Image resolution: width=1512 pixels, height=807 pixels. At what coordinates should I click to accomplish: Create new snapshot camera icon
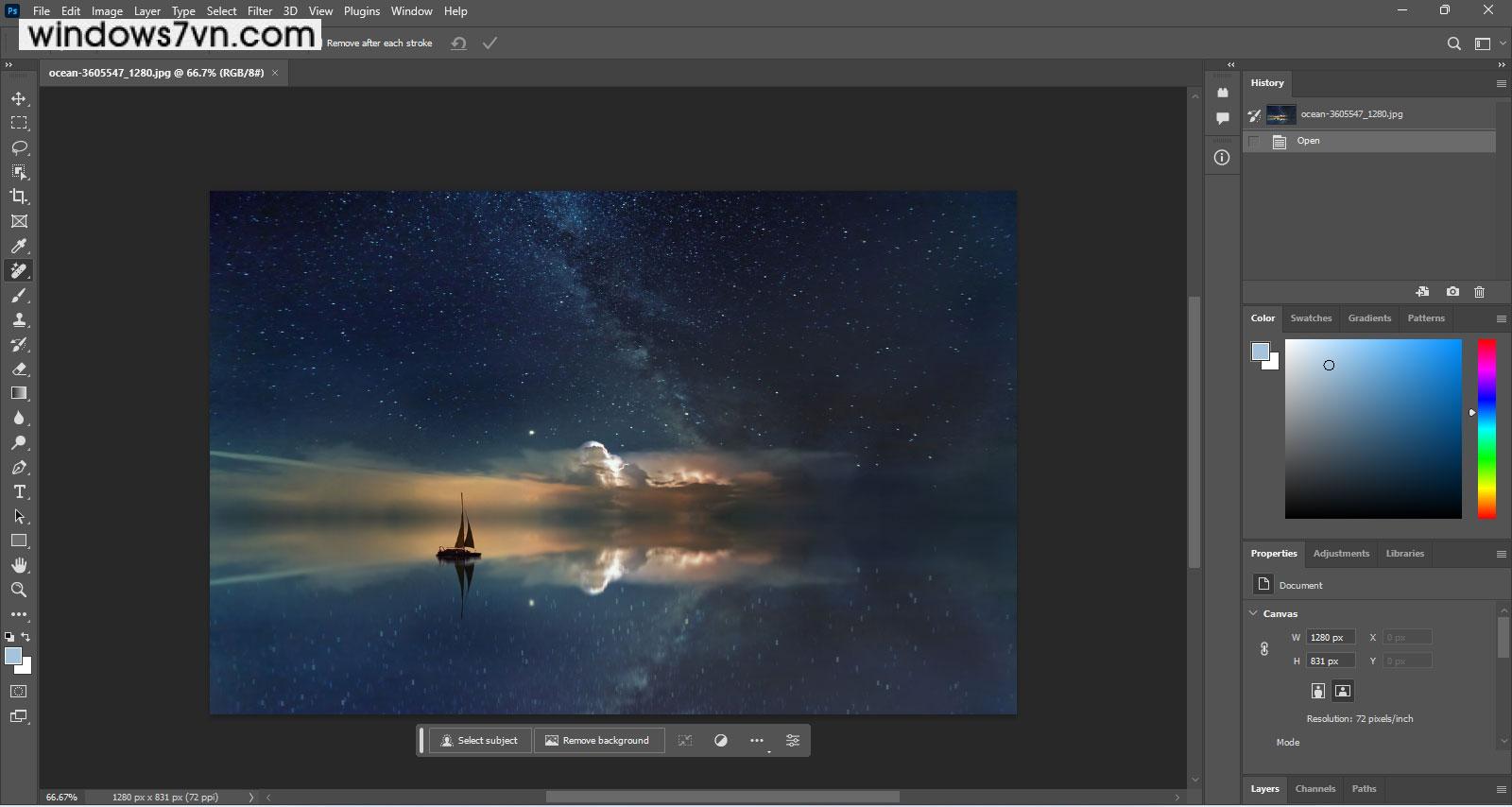[1452, 292]
